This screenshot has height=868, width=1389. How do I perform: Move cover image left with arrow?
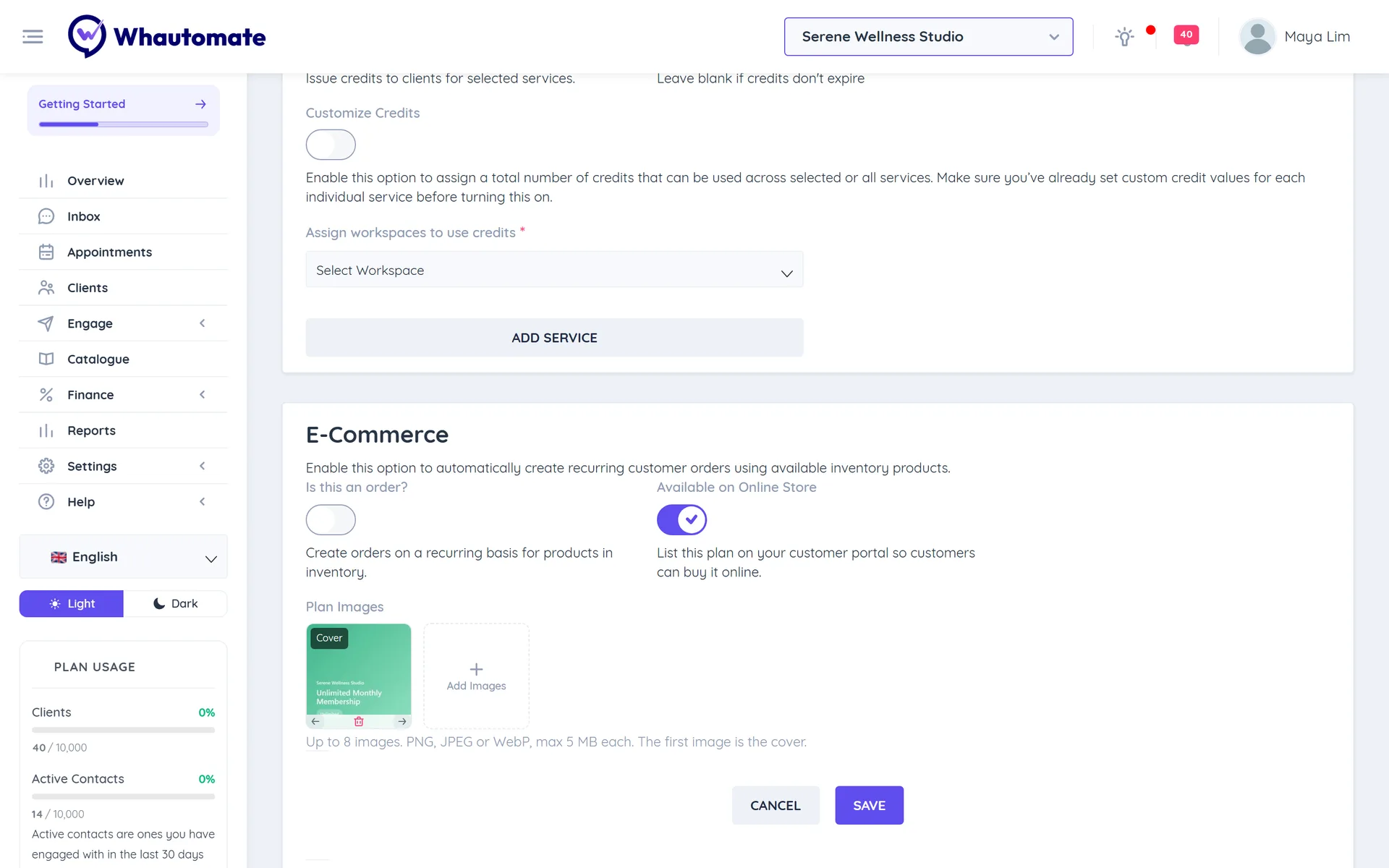[315, 721]
